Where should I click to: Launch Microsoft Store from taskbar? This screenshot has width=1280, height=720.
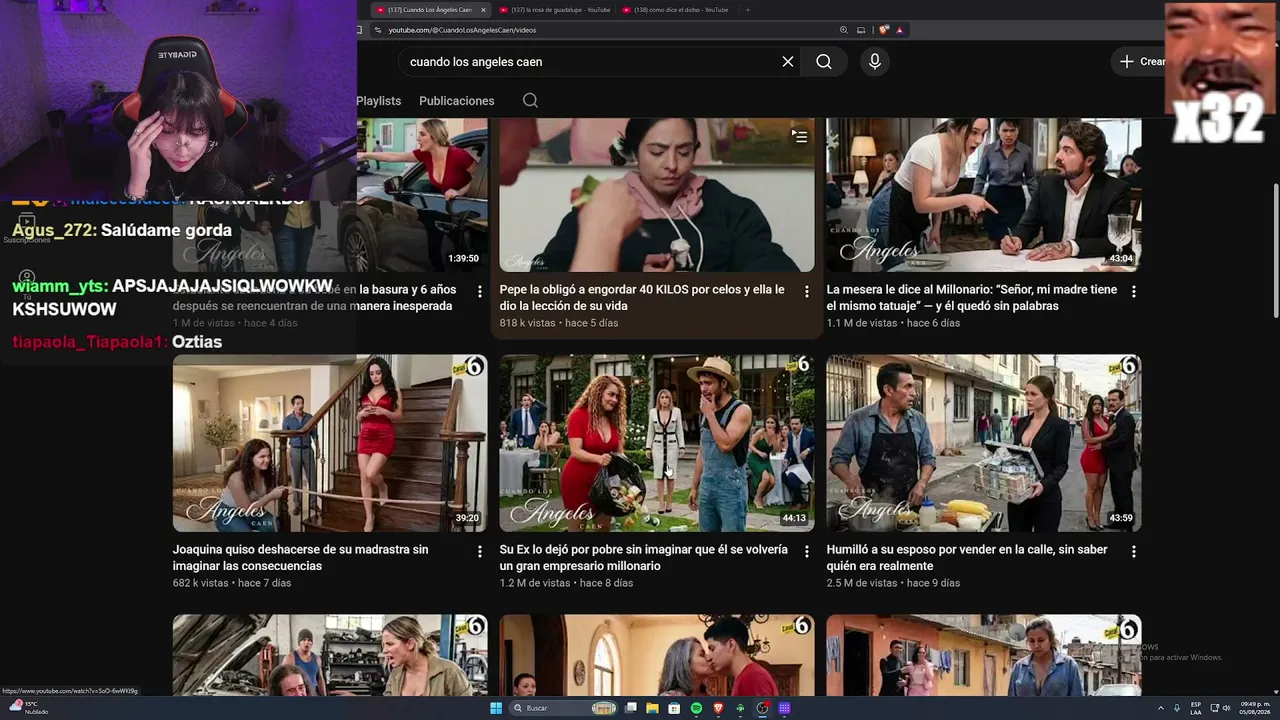point(674,708)
